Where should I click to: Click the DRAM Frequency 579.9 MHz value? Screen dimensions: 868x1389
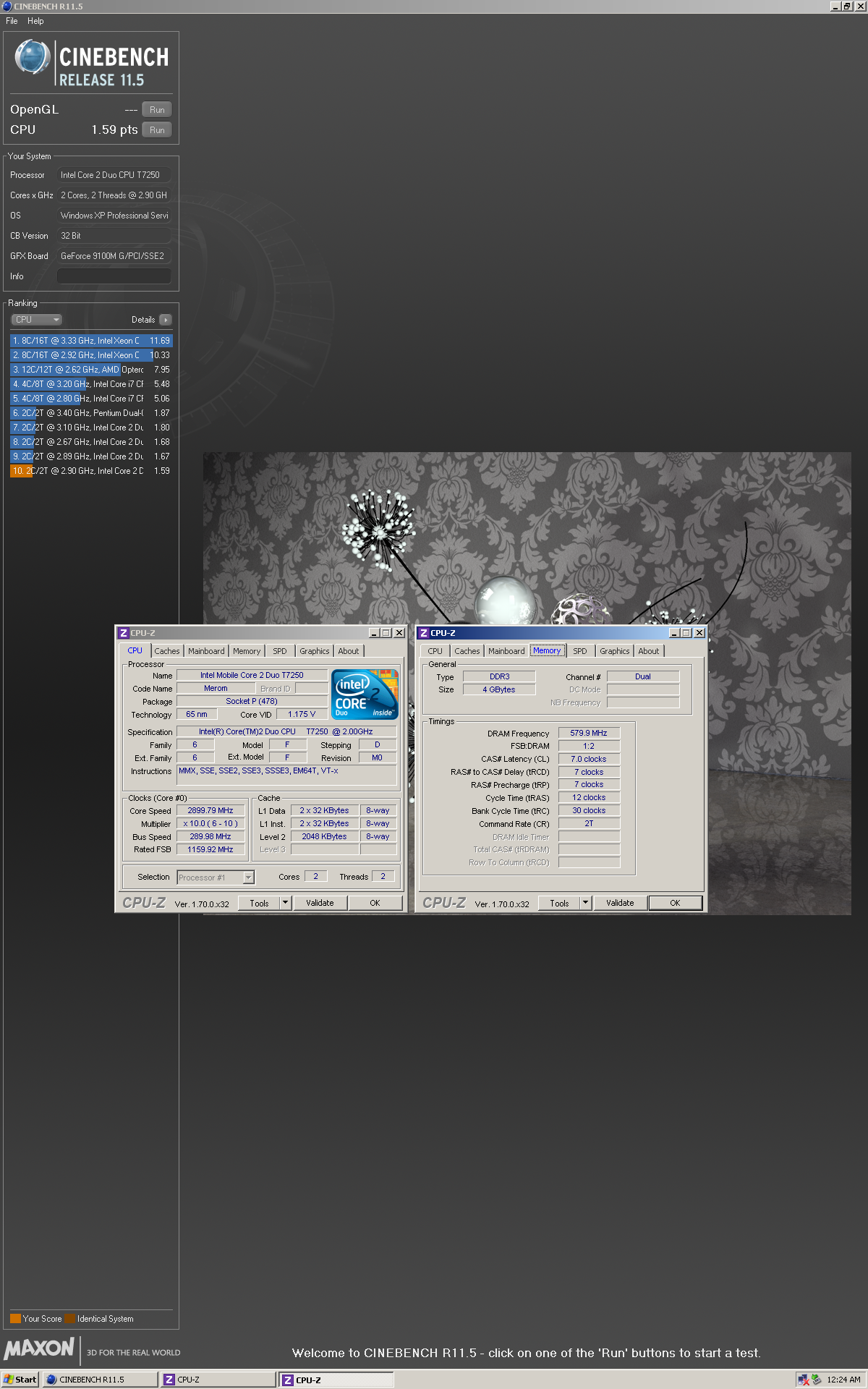coord(589,733)
